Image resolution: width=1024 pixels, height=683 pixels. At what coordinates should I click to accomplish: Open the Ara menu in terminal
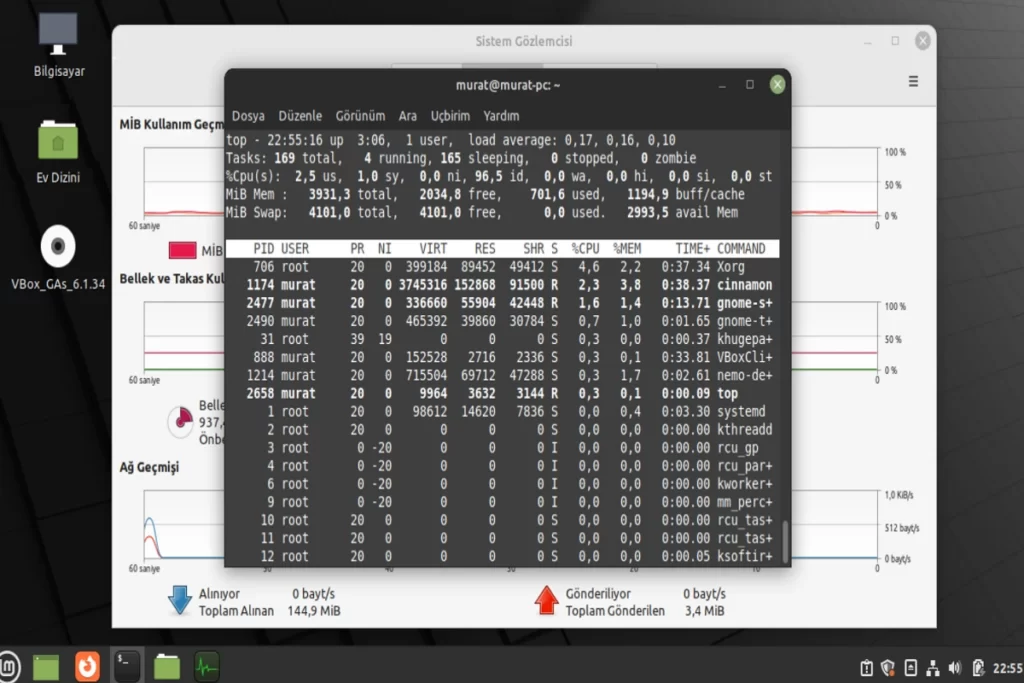coord(407,116)
